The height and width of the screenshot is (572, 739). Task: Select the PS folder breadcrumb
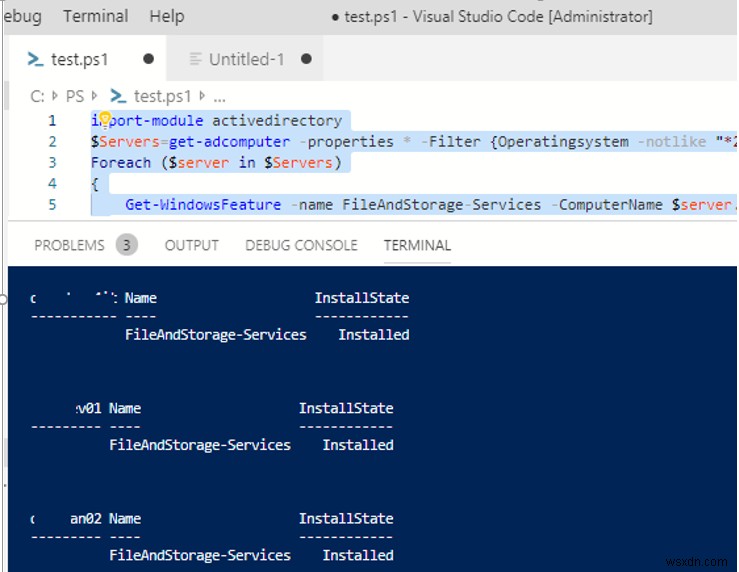[x=74, y=97]
